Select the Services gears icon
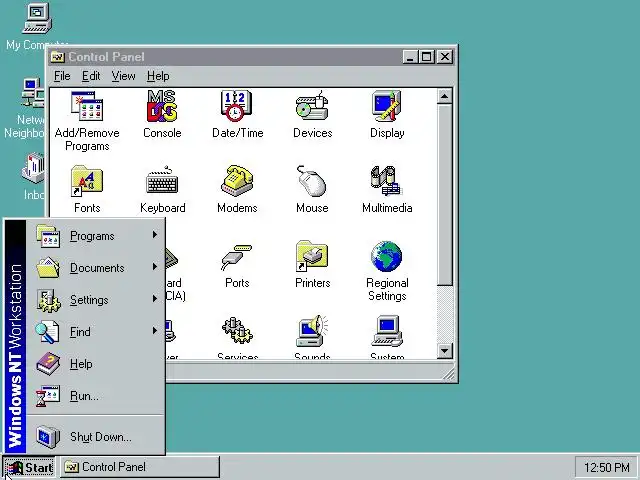Screen dimensions: 640x480 [x=237, y=330]
